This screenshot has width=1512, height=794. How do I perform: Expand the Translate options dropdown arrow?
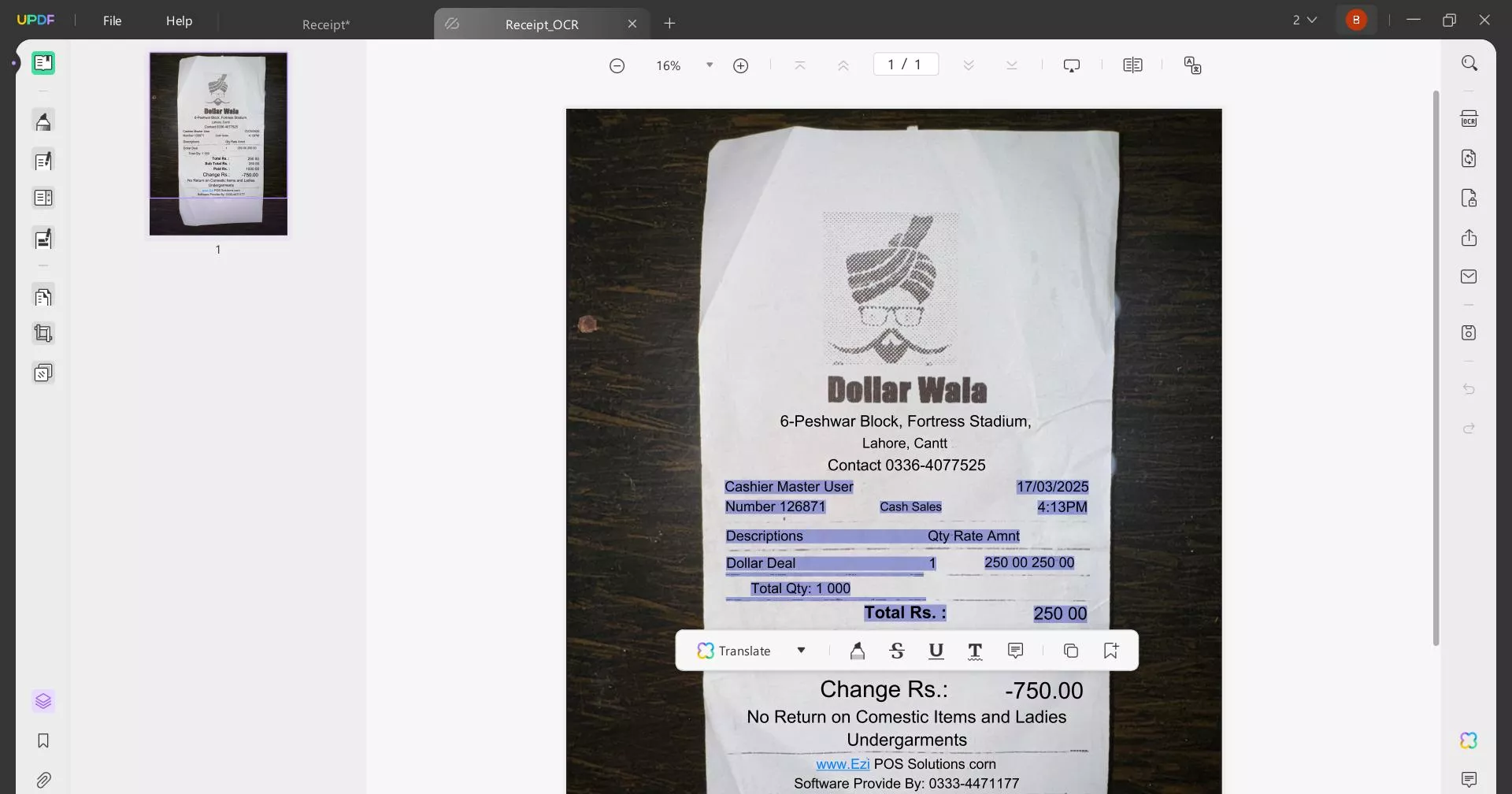[x=801, y=651]
